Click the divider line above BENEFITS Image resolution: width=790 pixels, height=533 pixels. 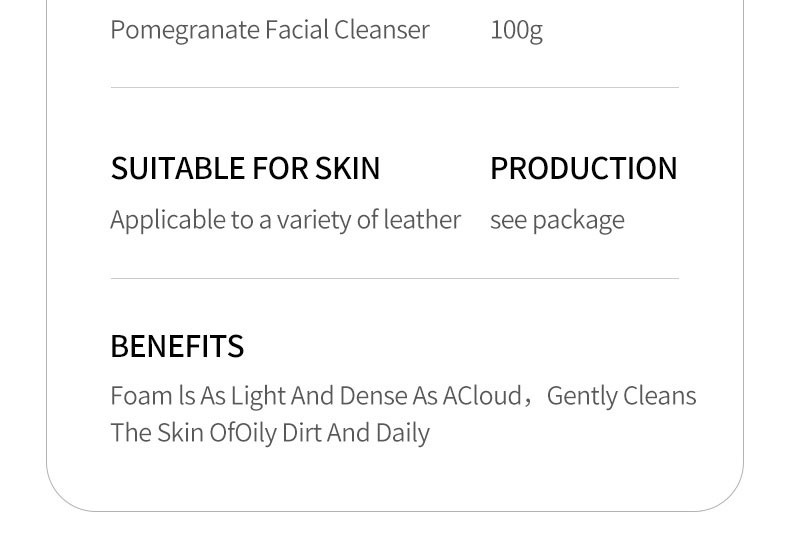click(x=394, y=278)
